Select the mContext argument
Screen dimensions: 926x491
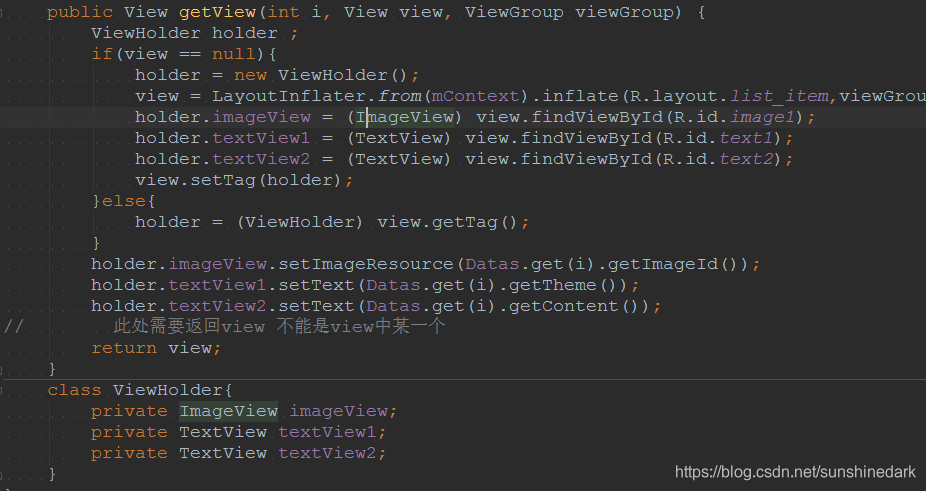point(475,96)
